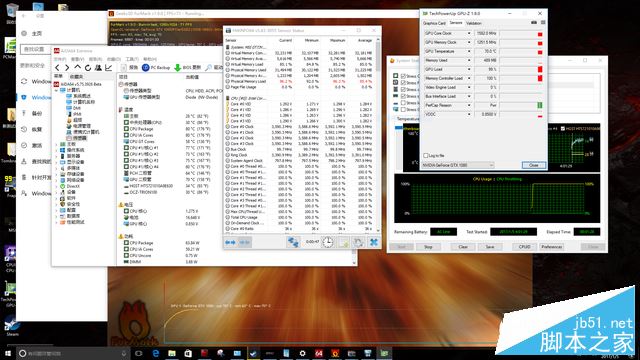Screen dimensions: 640x360
Task: Open Task View on taskbar
Action: click(139, 353)
